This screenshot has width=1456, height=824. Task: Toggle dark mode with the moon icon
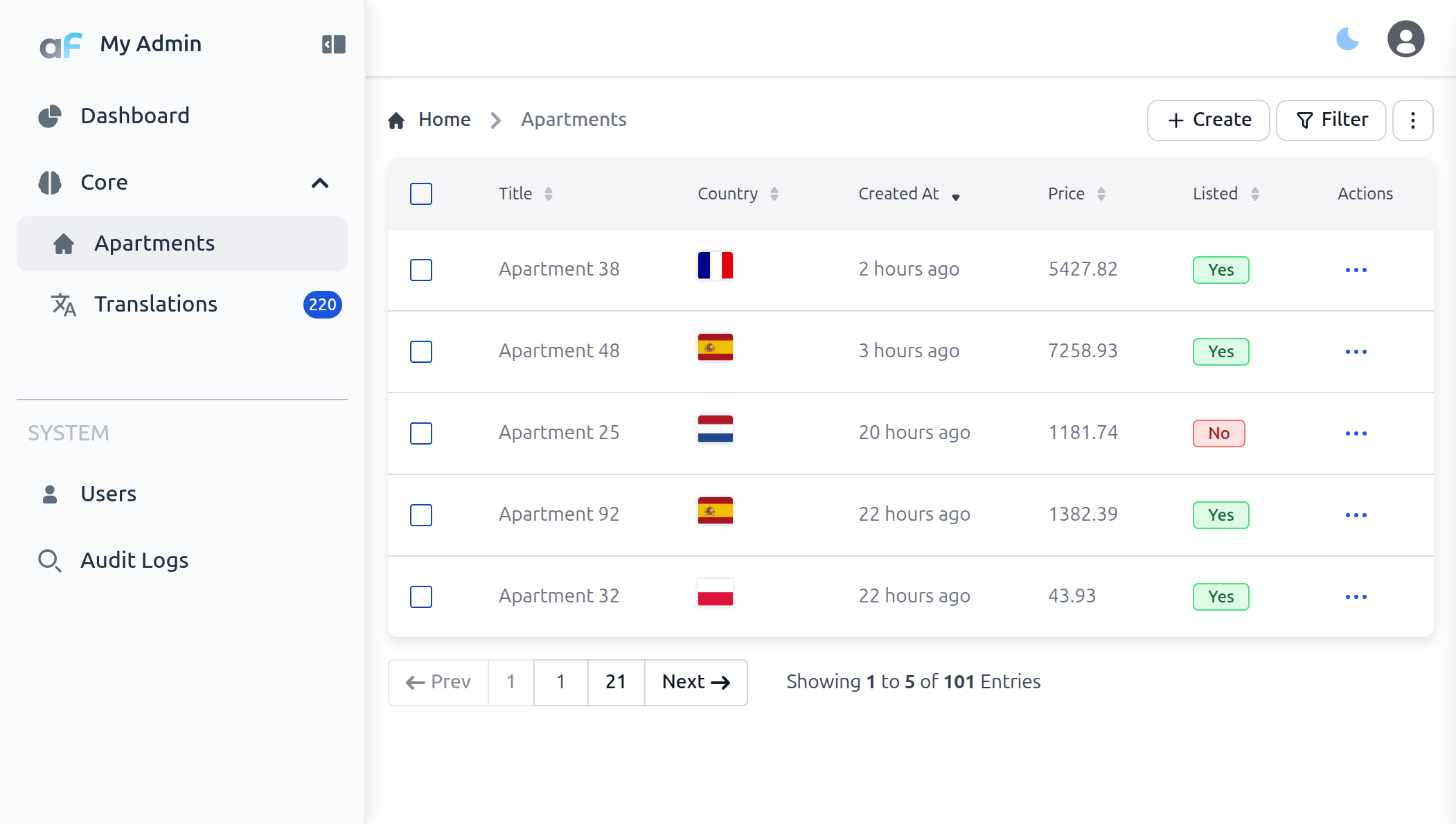click(x=1347, y=39)
